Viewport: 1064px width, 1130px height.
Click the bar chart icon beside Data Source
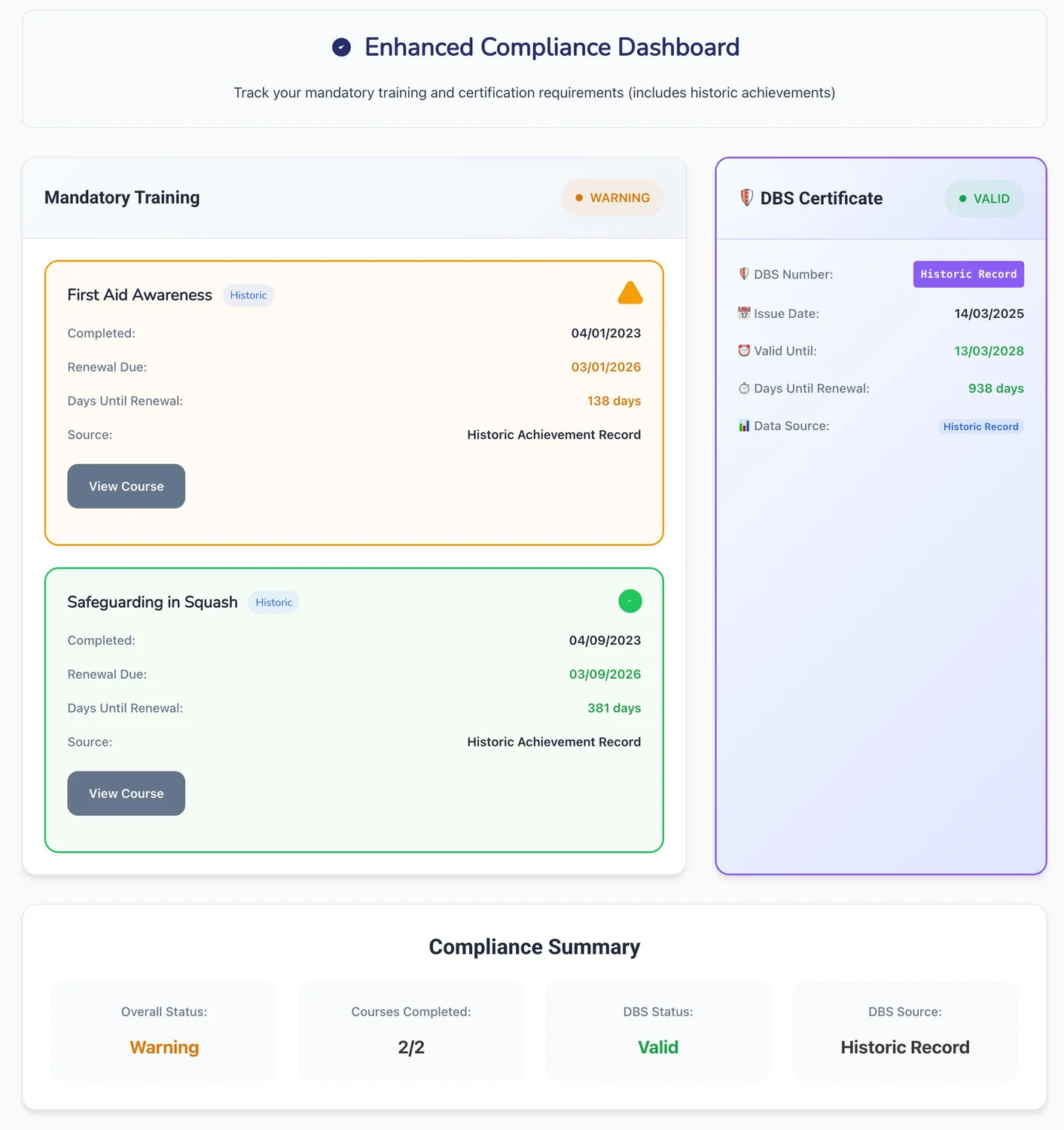click(x=744, y=426)
